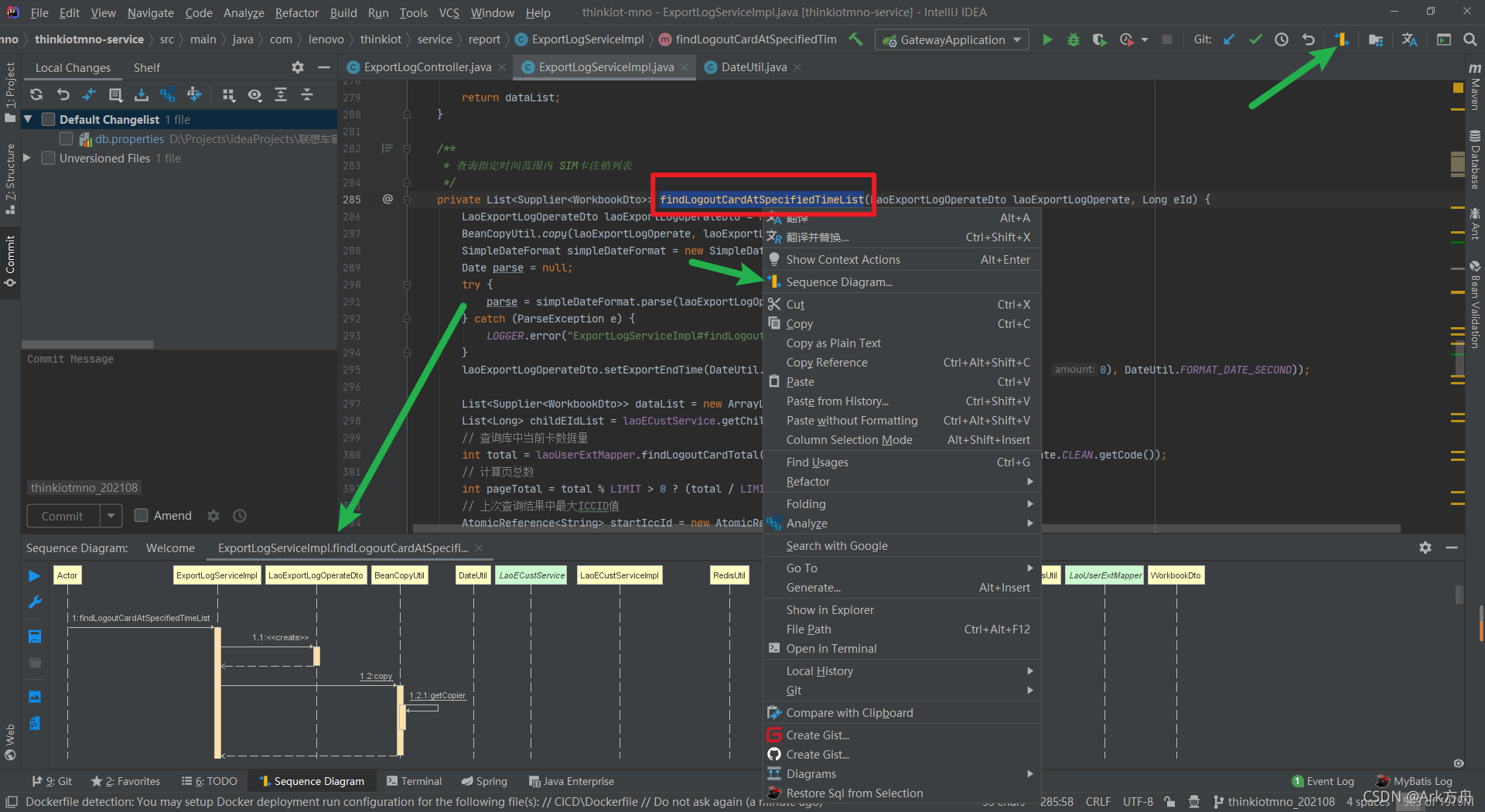
Task: Check the Unversioned Files checkbox
Action: point(49,158)
